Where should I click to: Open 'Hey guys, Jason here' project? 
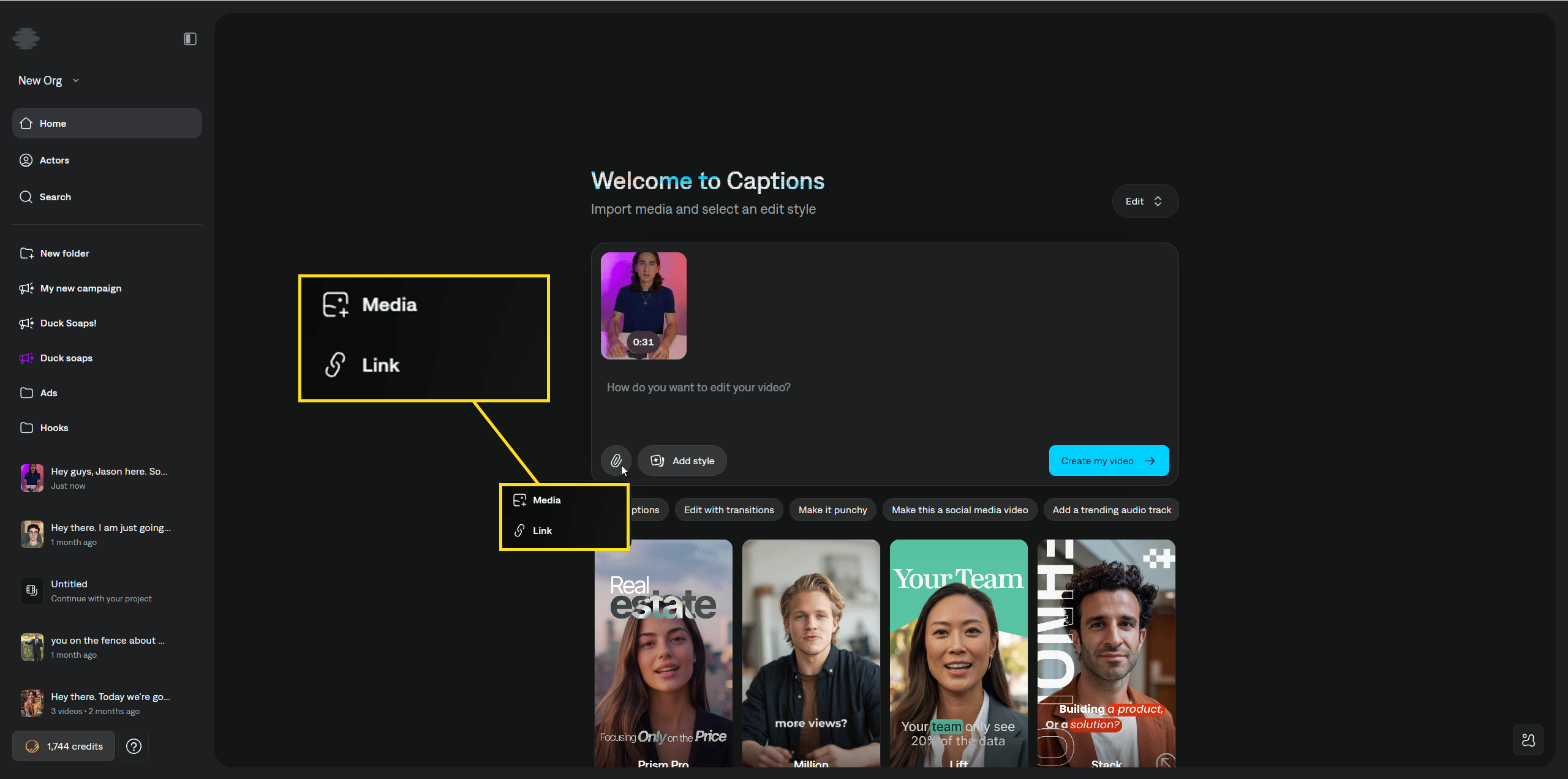click(x=107, y=478)
